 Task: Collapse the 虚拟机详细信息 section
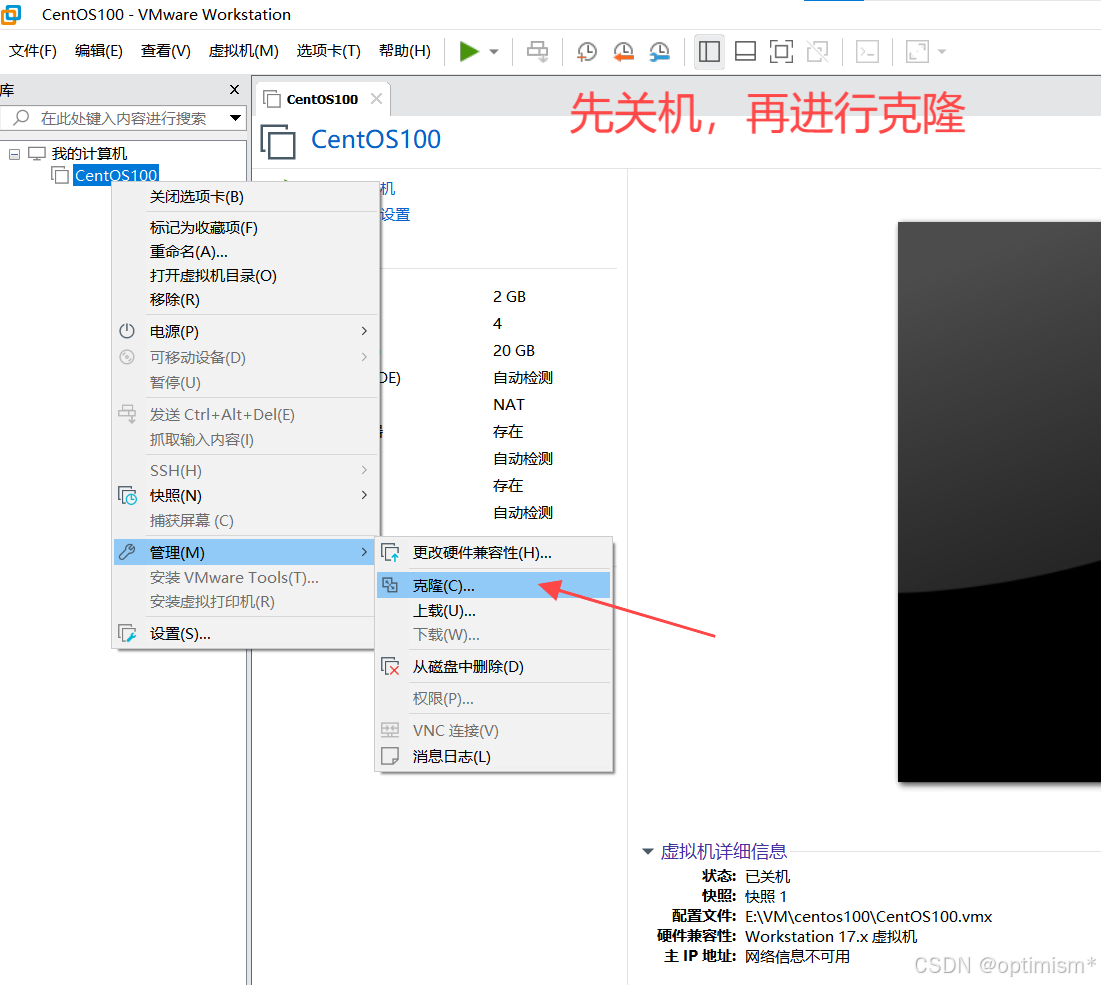648,852
